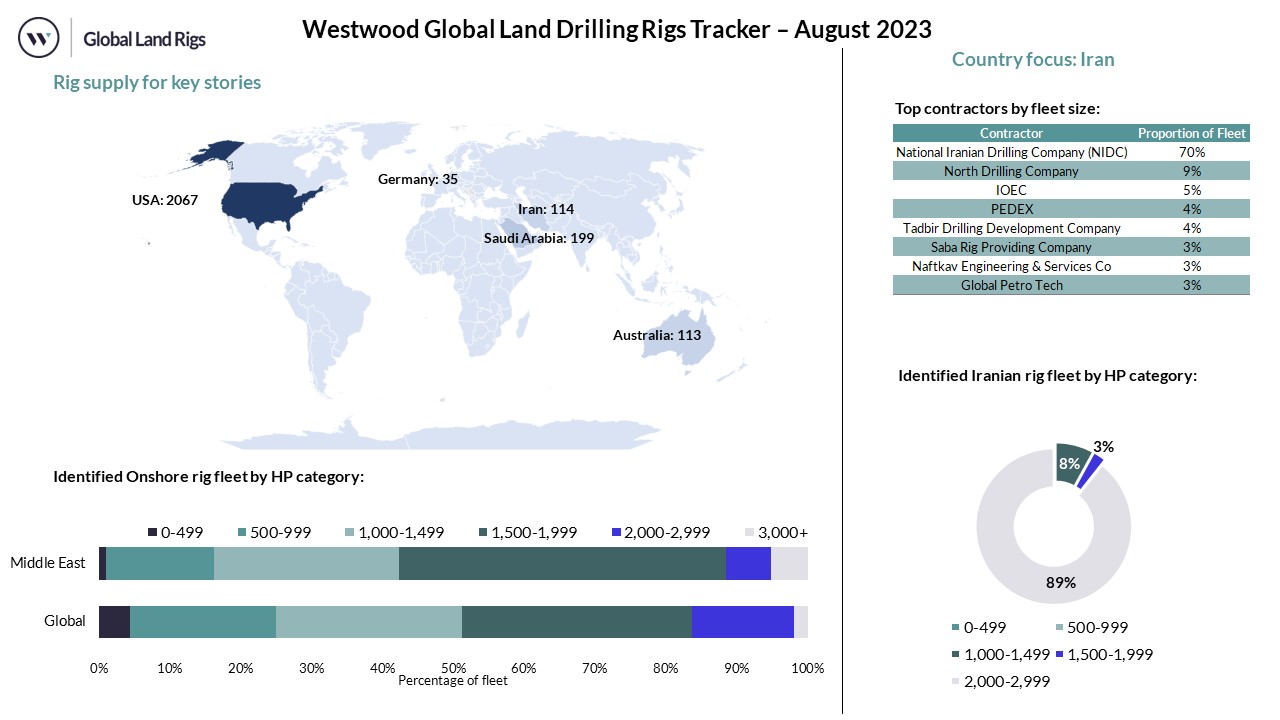Click the 0-499 segment of the Global bar
Image resolution: width=1280 pixels, height=720 pixels.
[x=114, y=621]
